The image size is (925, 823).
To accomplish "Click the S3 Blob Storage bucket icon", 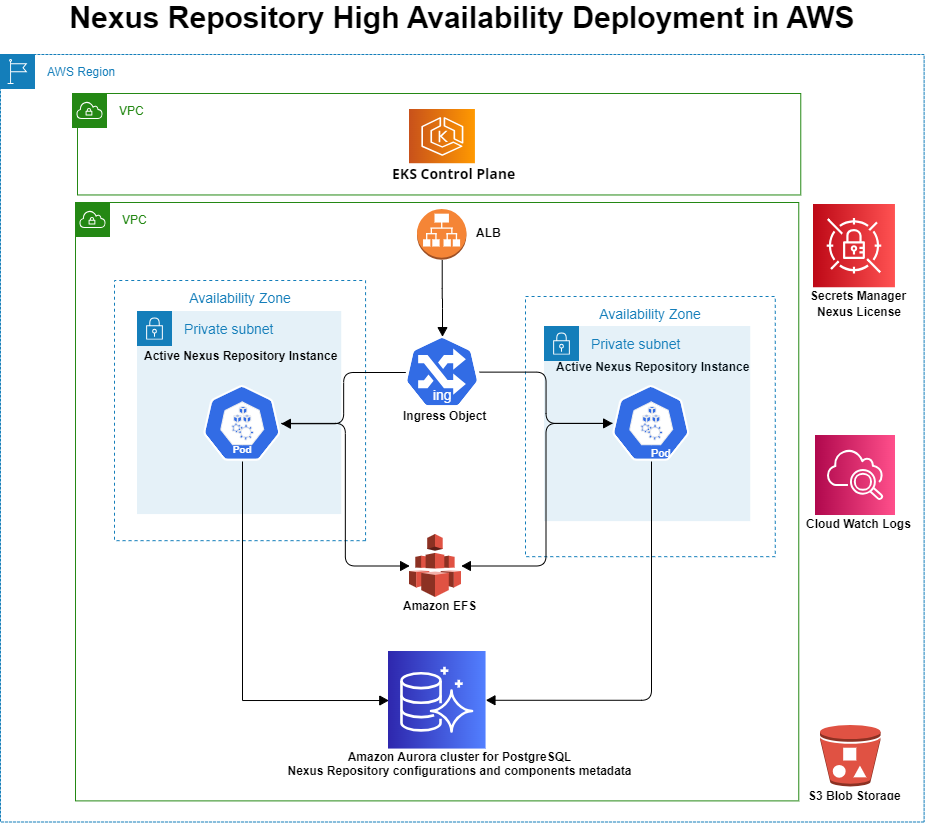I will (850, 755).
